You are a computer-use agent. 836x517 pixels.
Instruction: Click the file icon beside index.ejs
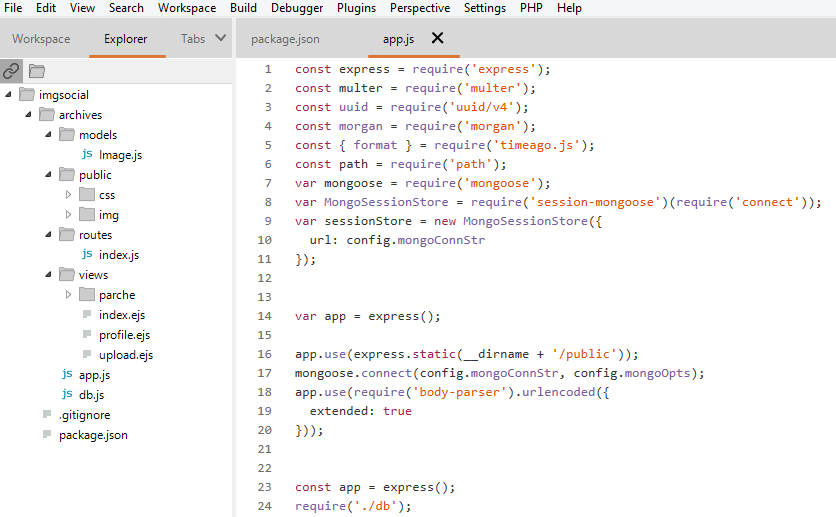87,314
